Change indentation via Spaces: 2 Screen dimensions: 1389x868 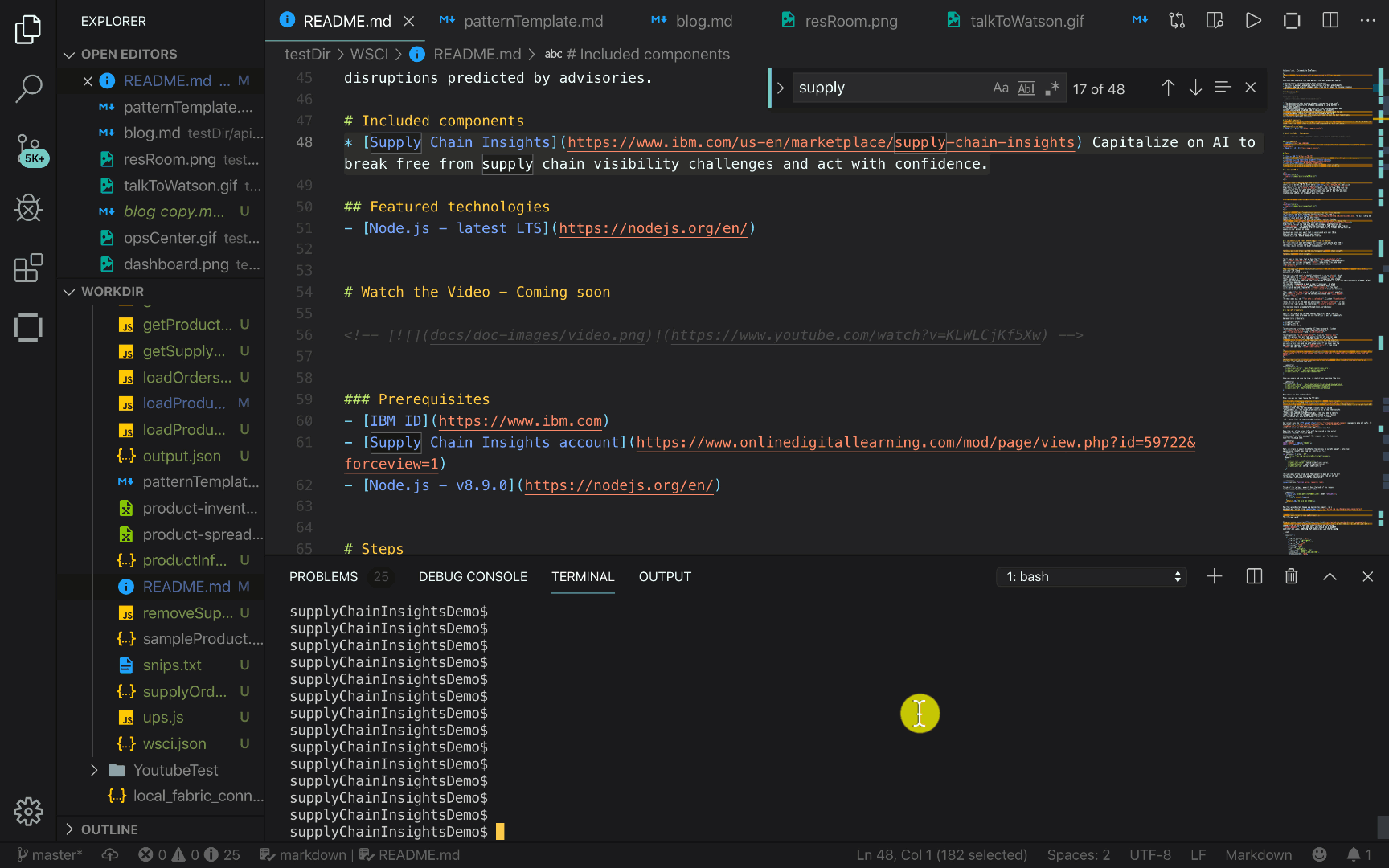1078,854
